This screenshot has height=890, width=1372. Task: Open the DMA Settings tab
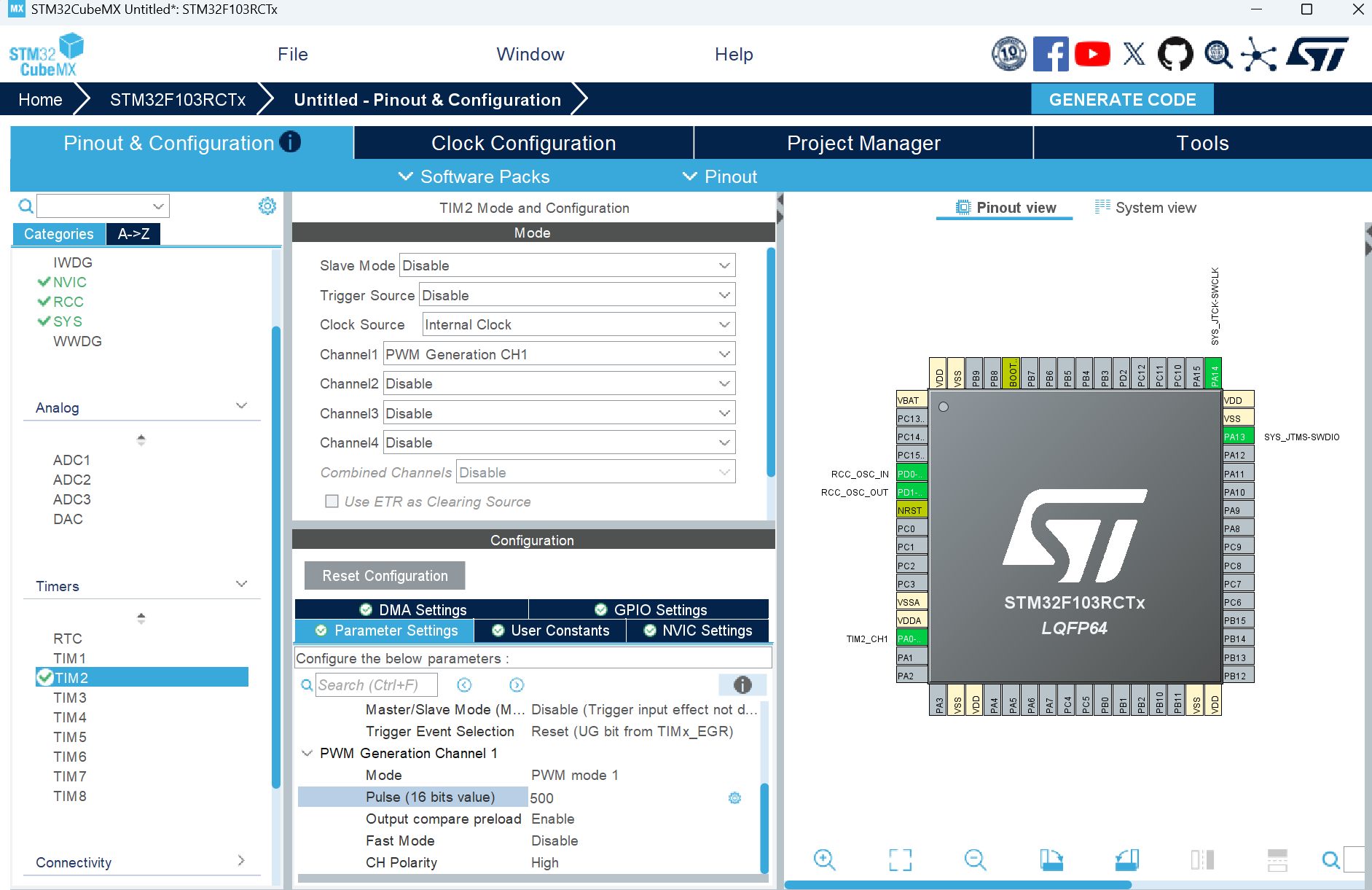(x=412, y=609)
